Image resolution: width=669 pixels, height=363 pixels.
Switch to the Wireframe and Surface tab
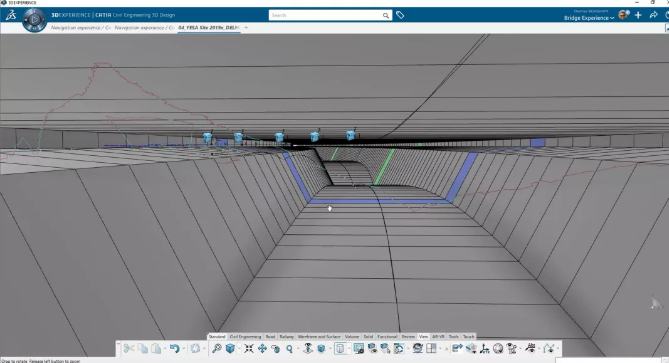pos(319,337)
